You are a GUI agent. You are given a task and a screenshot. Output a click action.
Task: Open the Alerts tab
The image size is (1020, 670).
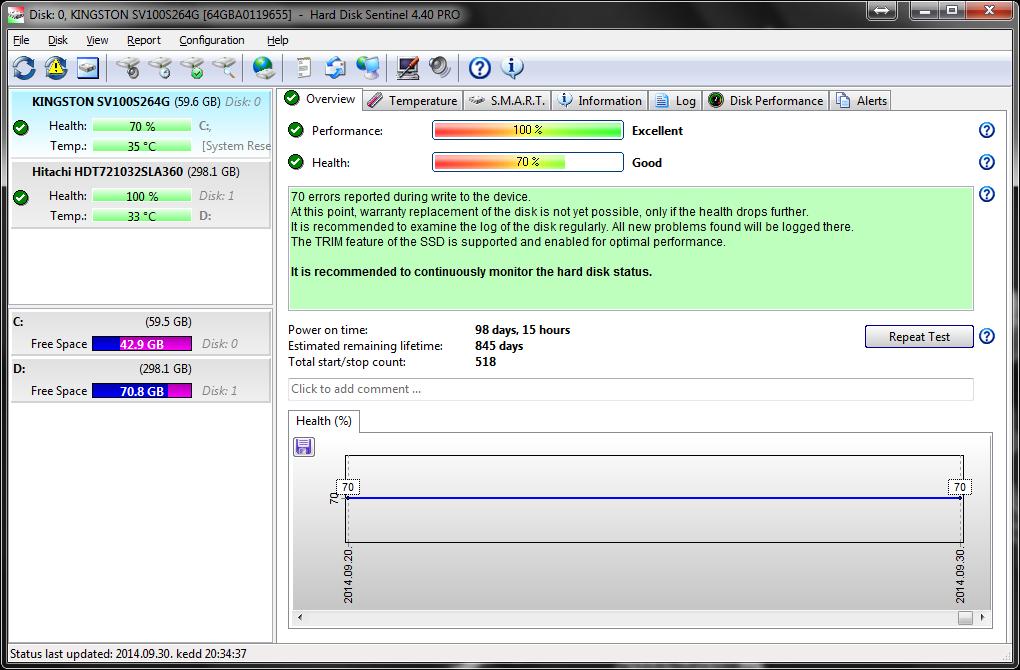coord(862,101)
